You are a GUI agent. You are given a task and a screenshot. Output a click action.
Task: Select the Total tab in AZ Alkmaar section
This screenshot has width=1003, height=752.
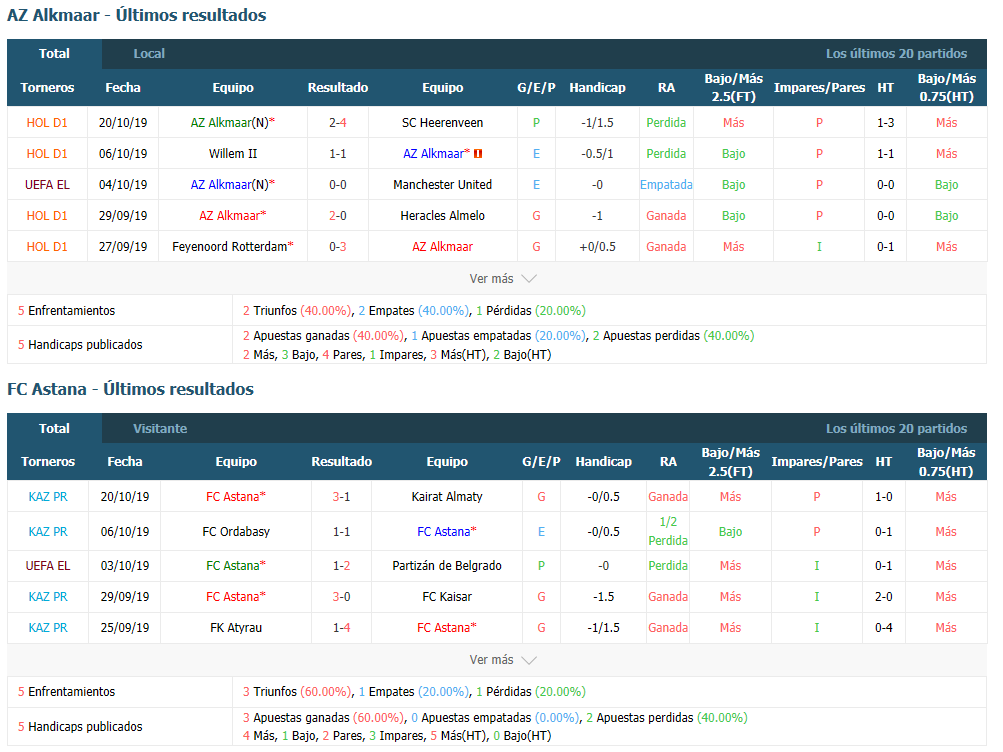54,54
